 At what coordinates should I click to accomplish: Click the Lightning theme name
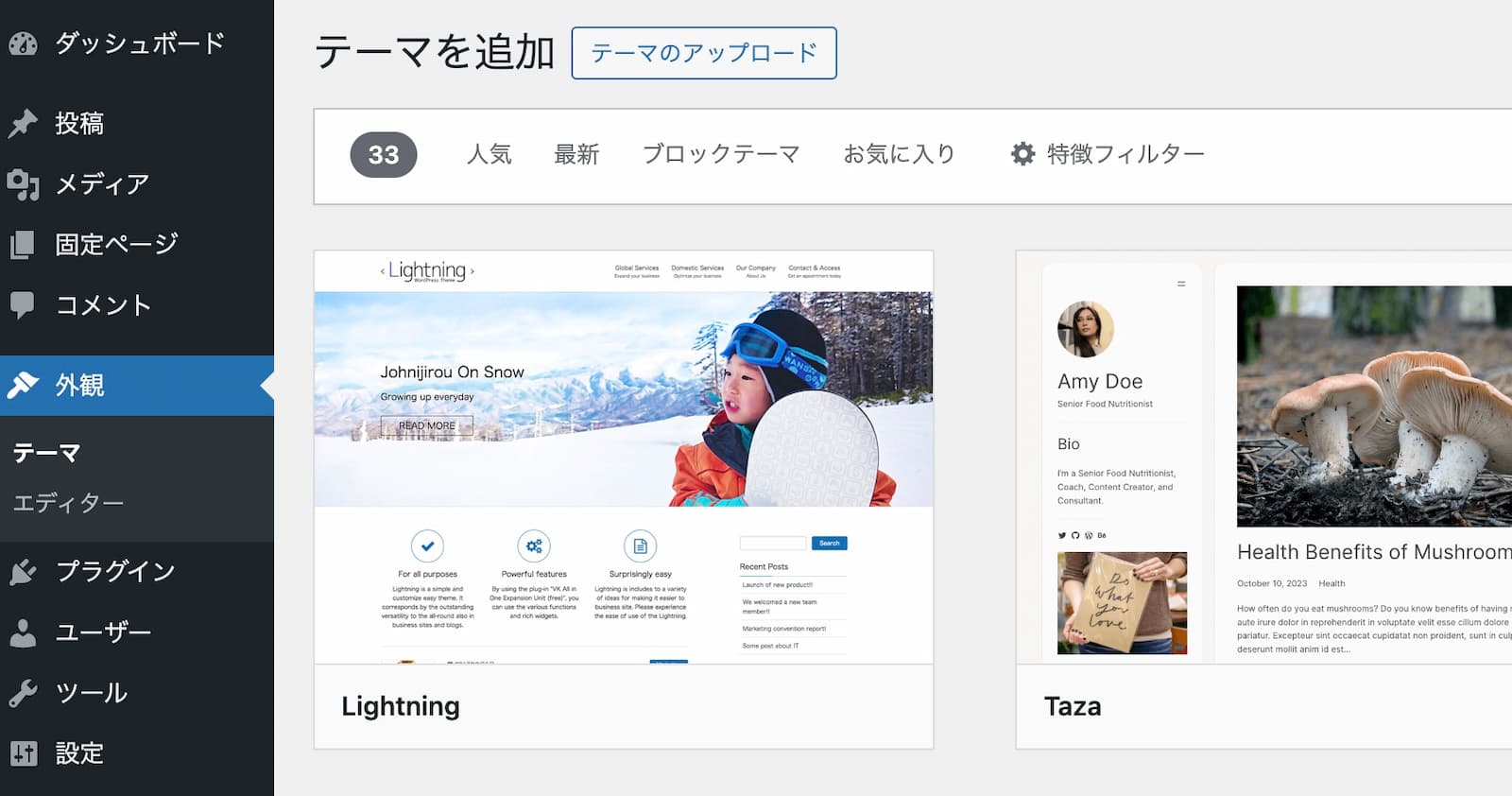tap(401, 706)
